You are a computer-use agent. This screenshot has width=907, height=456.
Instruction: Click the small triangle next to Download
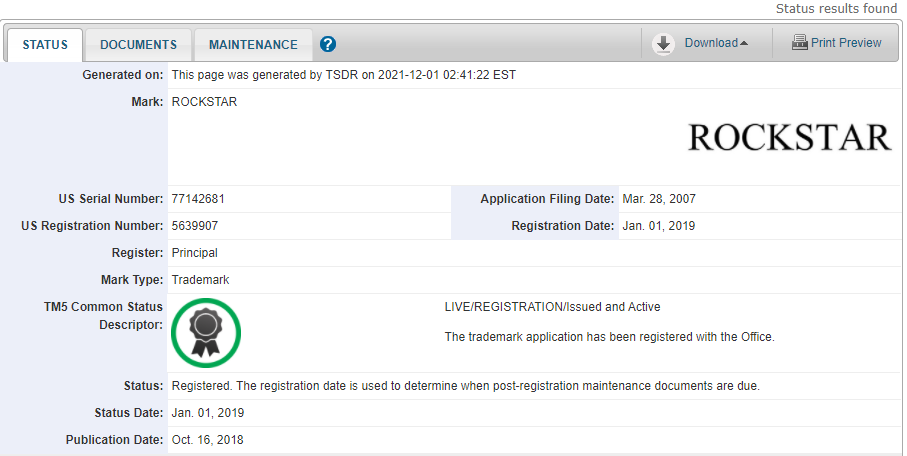(744, 43)
